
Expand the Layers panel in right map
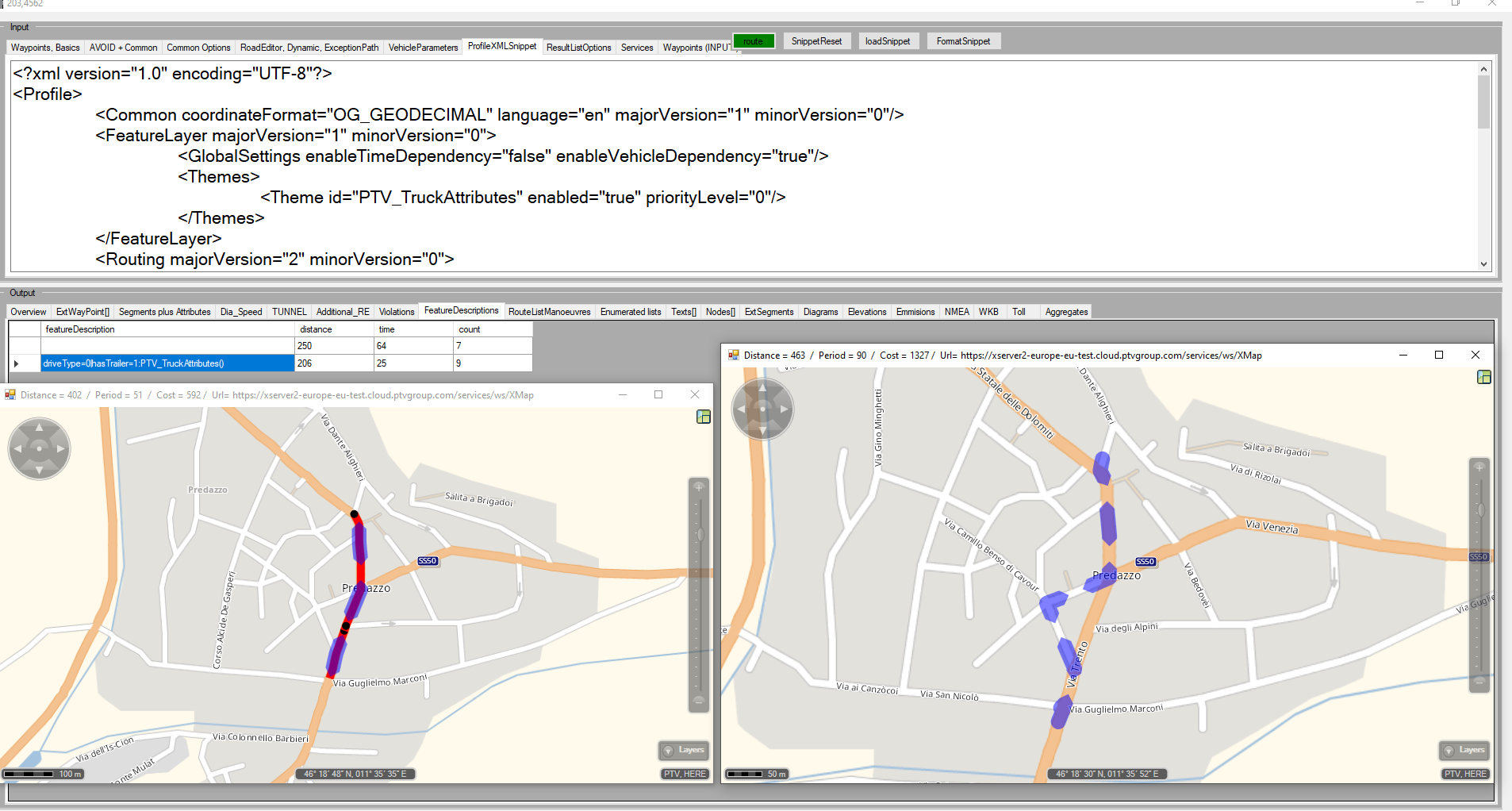point(1464,750)
